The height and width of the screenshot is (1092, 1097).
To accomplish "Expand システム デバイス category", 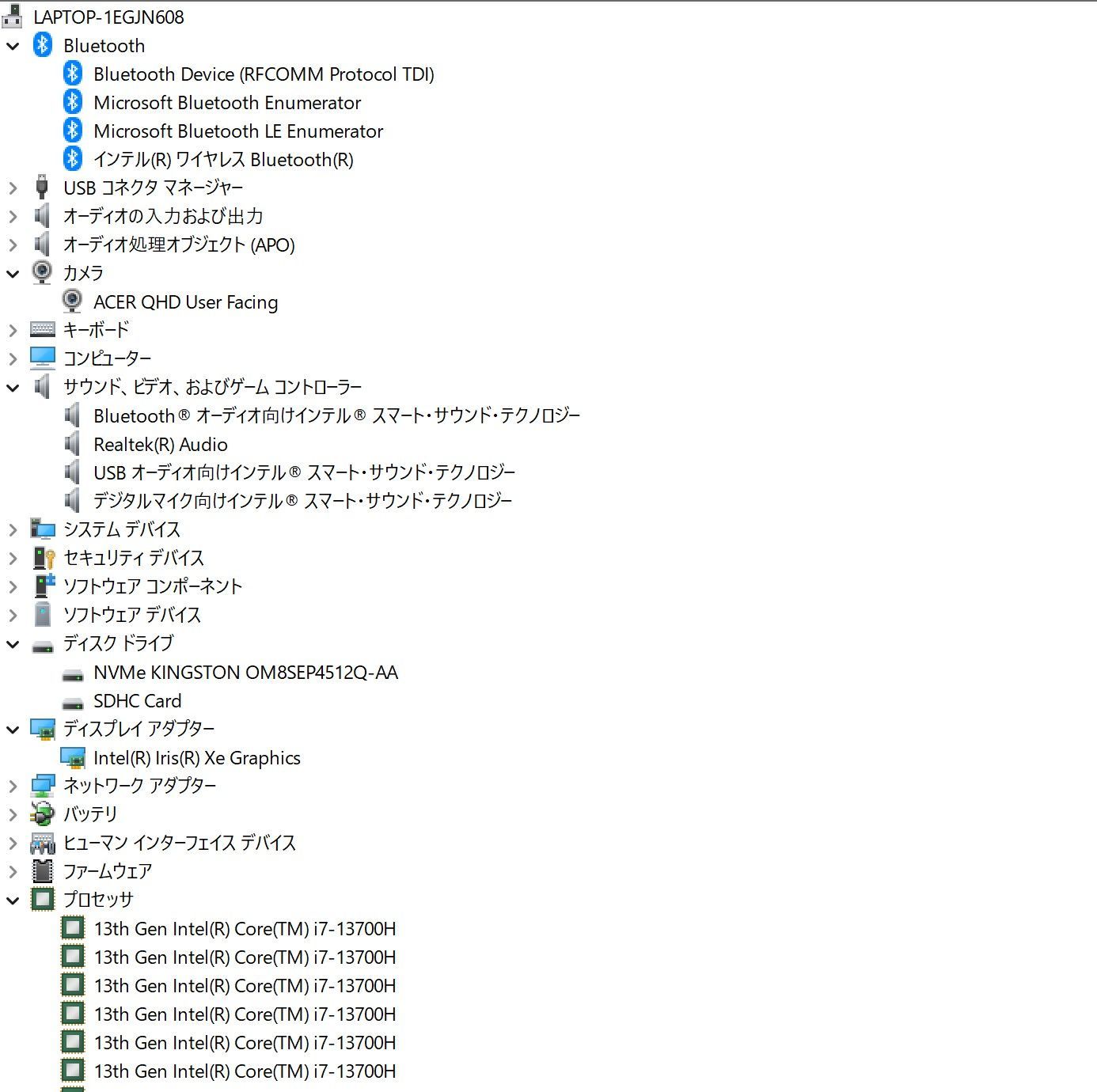I will pos(13,529).
